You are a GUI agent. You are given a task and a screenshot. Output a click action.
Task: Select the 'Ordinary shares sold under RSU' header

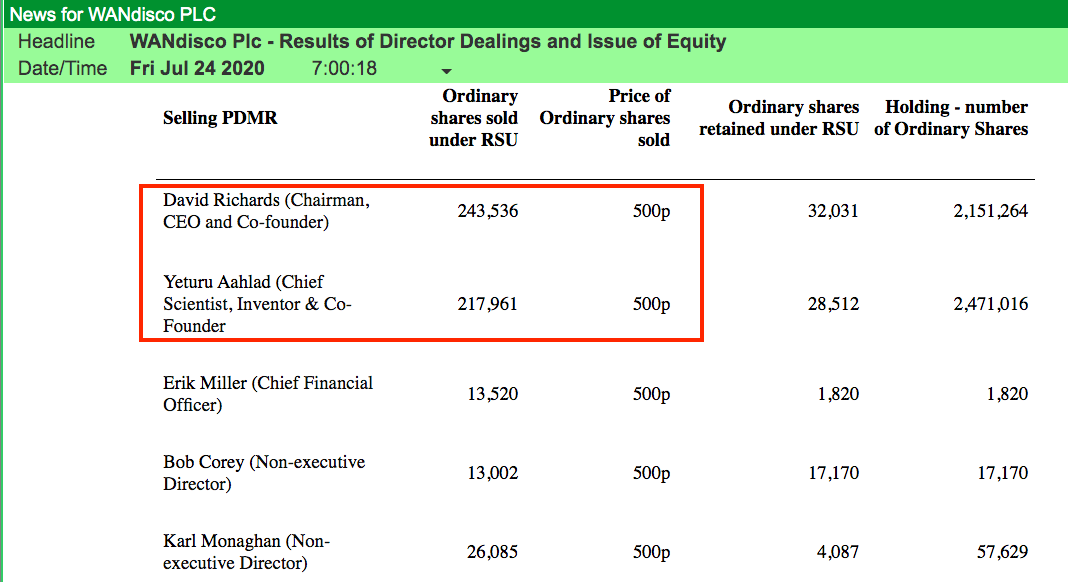(473, 118)
